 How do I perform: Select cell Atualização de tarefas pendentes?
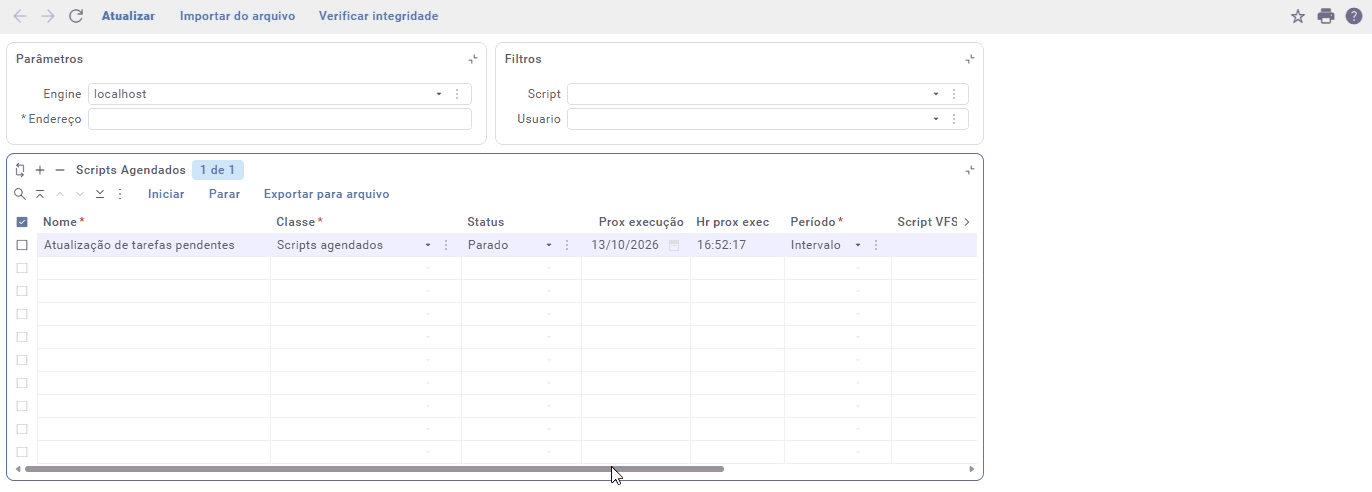coord(154,245)
